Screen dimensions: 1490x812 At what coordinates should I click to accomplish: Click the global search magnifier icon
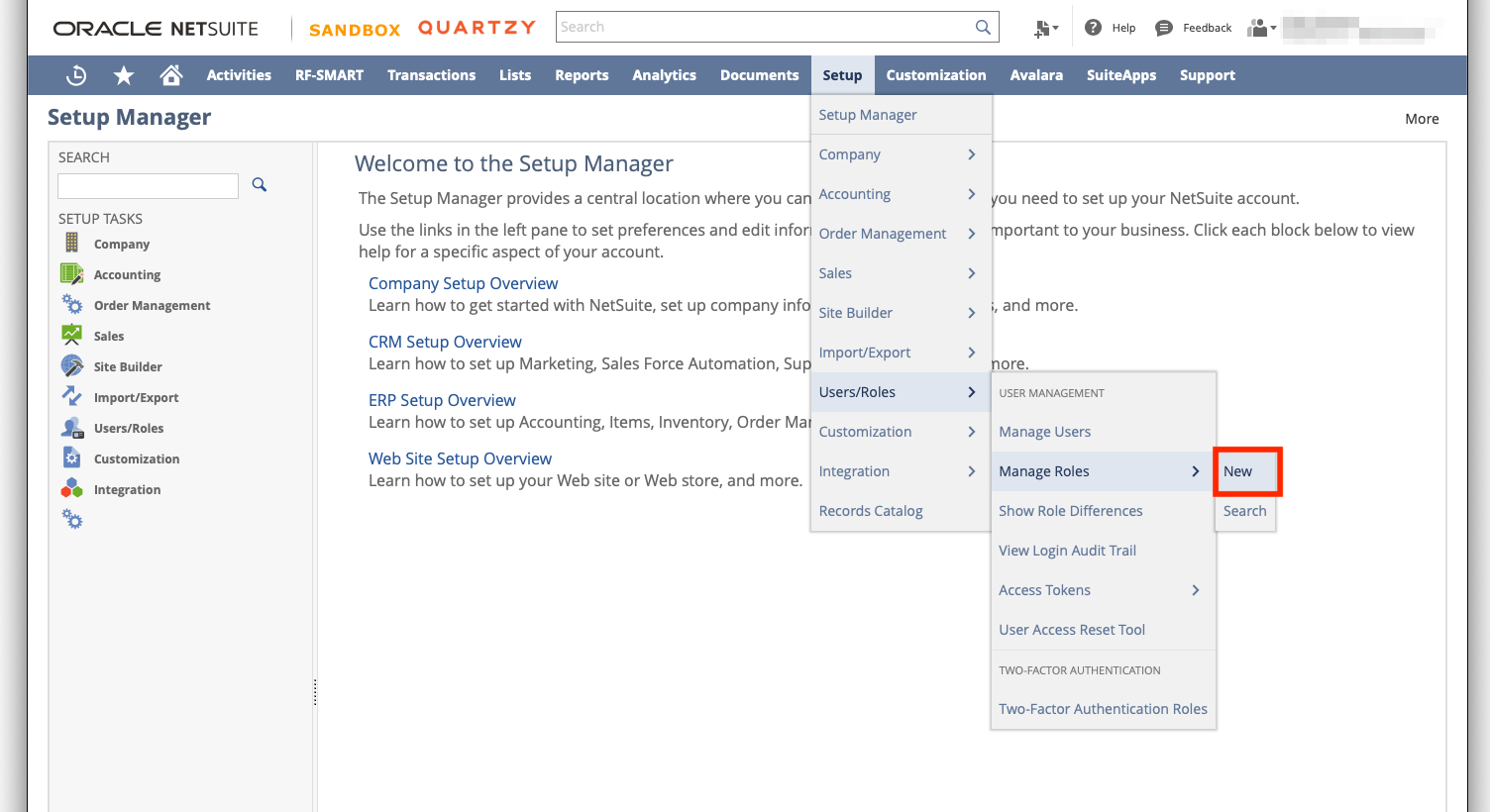point(983,27)
